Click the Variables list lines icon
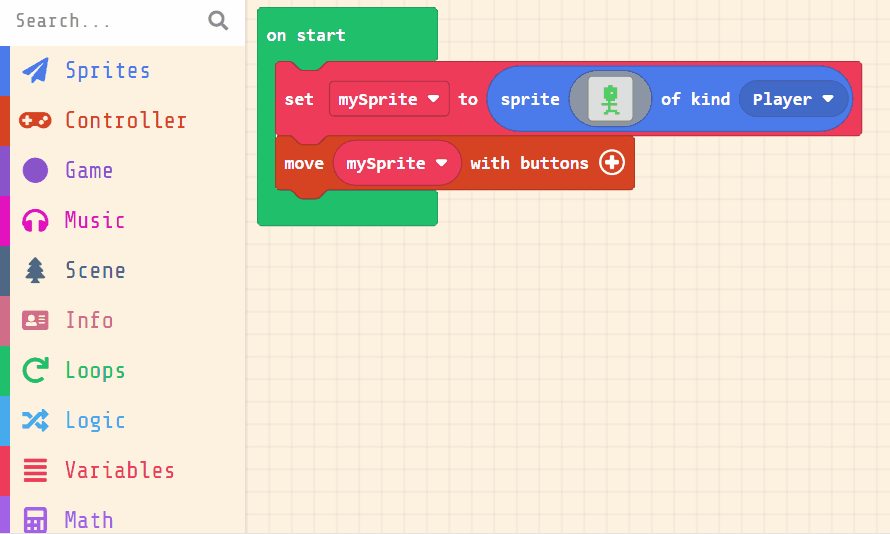Screen dimensions: 890x534 tap(35, 470)
